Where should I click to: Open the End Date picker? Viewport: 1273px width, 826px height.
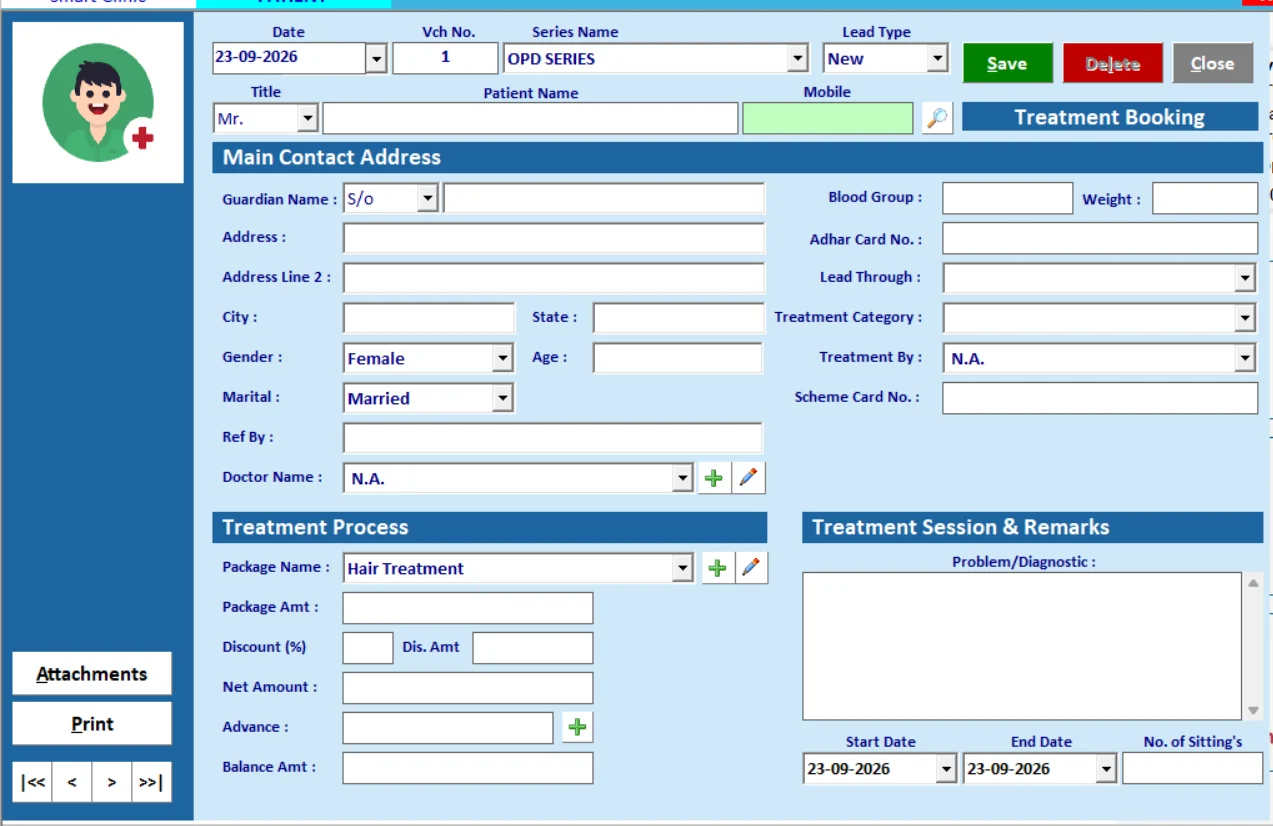click(x=1106, y=769)
